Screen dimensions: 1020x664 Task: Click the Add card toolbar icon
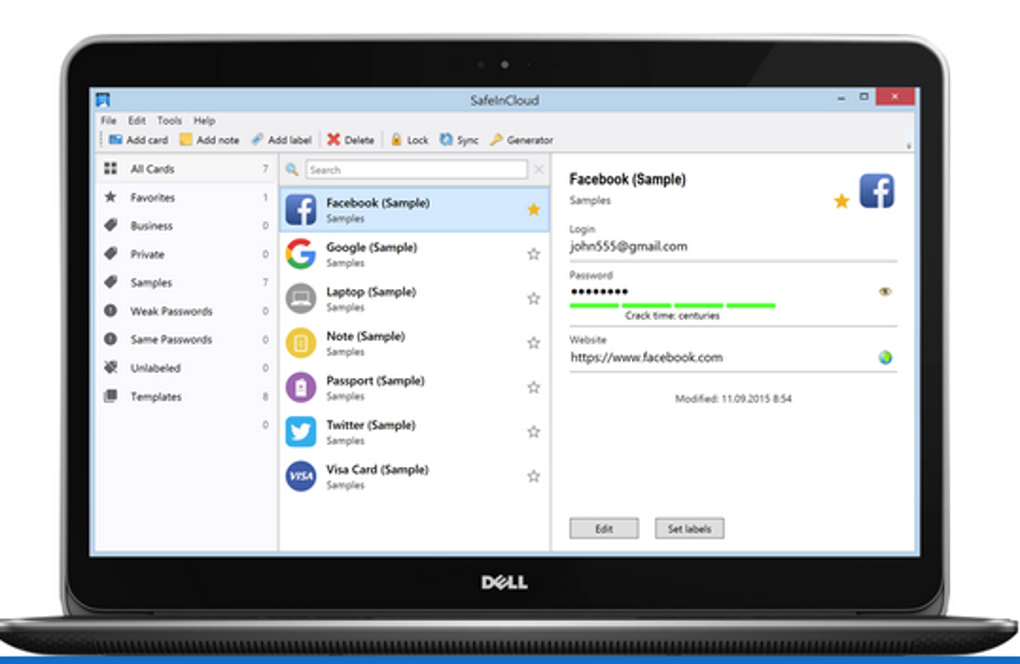pyautogui.click(x=116, y=140)
